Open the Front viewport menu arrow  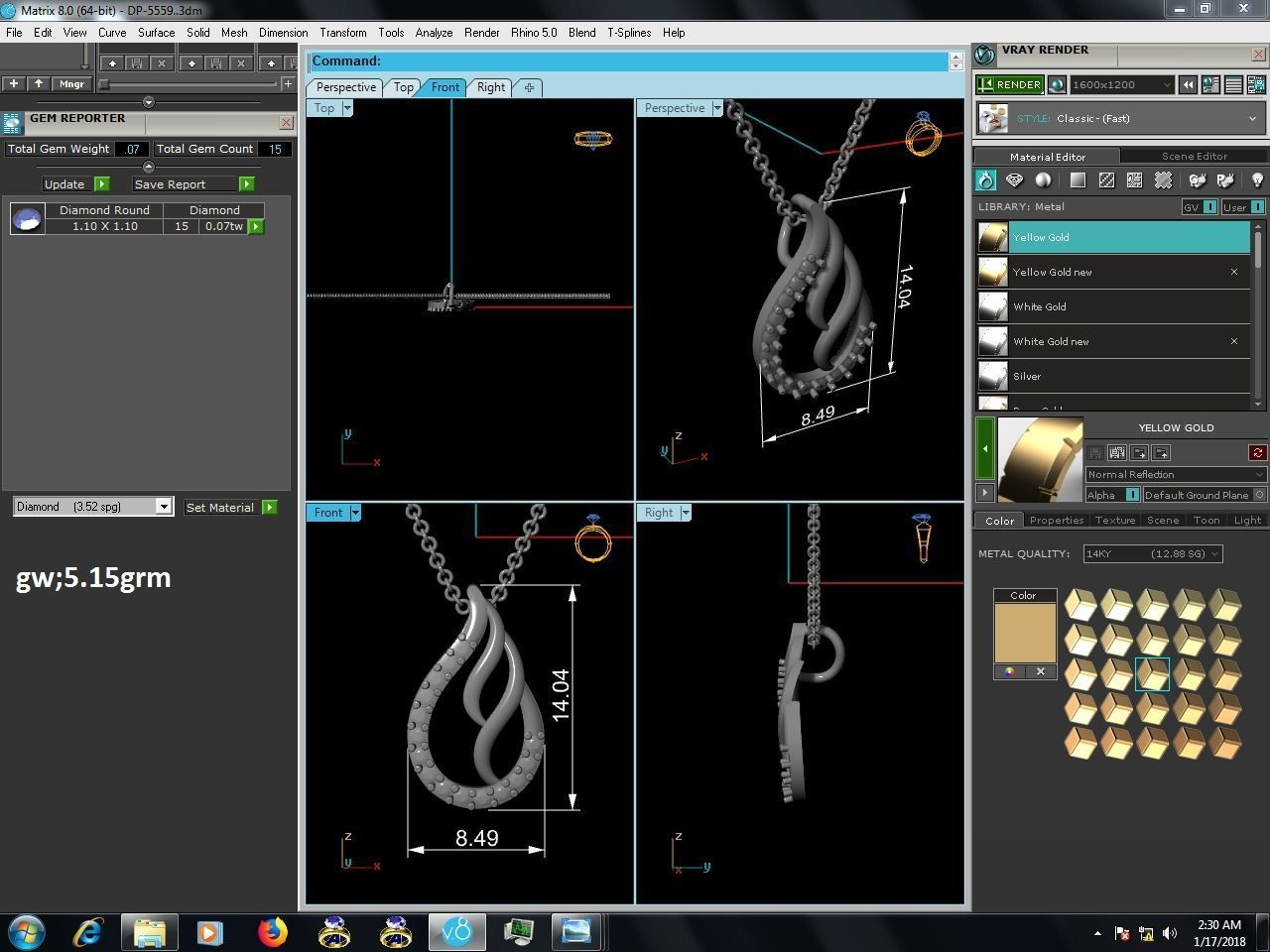pyautogui.click(x=355, y=513)
